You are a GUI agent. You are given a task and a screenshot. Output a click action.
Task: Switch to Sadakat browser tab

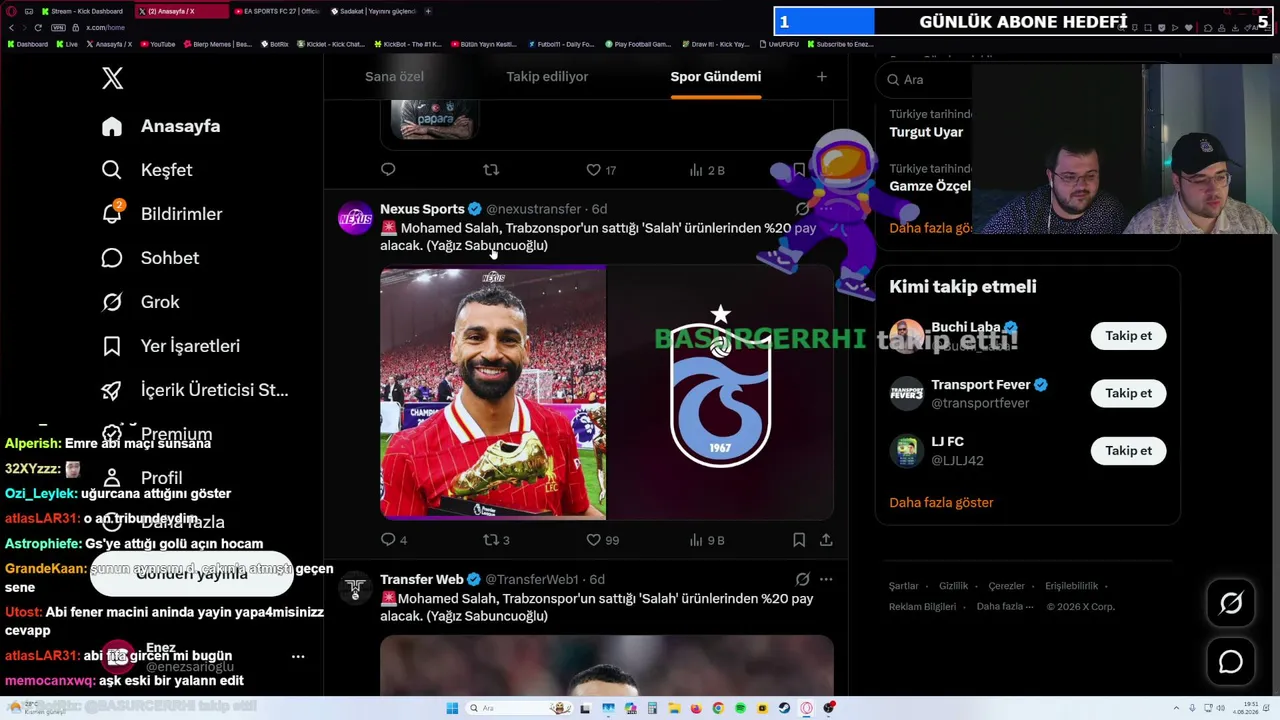point(373,11)
